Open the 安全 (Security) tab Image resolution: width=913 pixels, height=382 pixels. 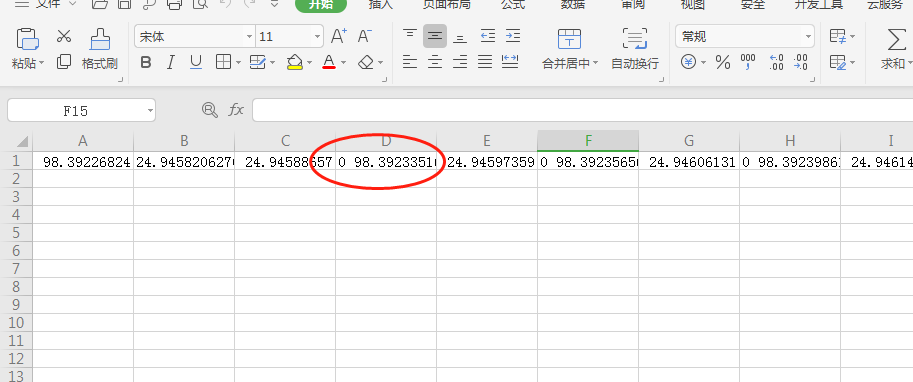click(752, 5)
